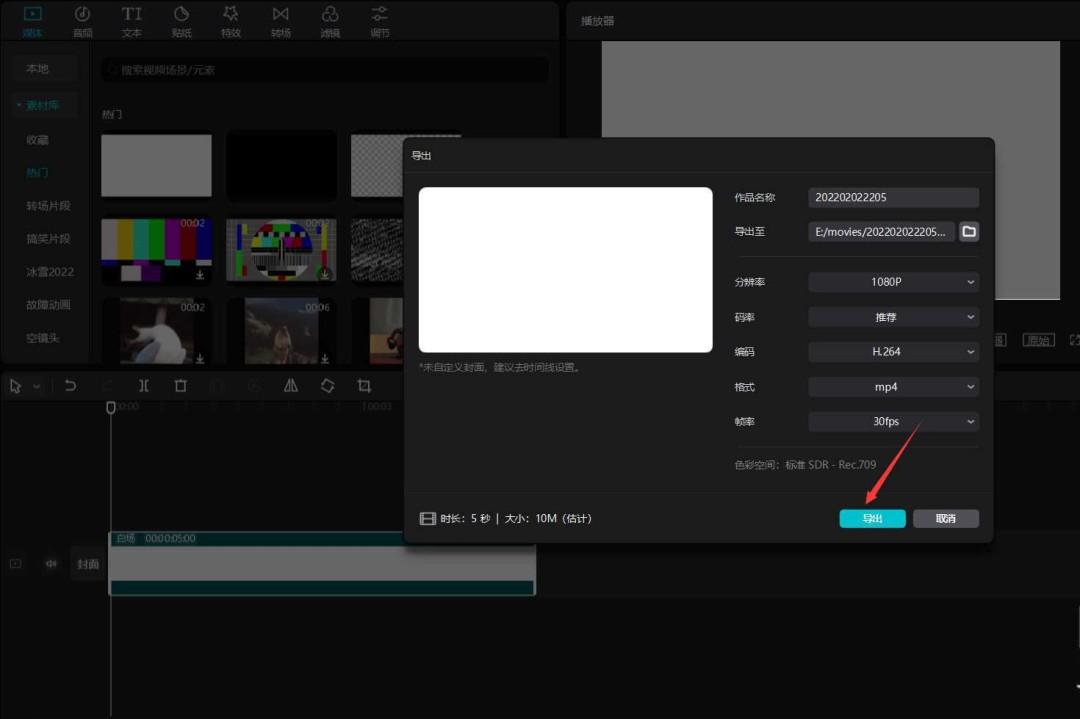Mute the main track with speaker icon
This screenshot has width=1080, height=719.
point(51,564)
